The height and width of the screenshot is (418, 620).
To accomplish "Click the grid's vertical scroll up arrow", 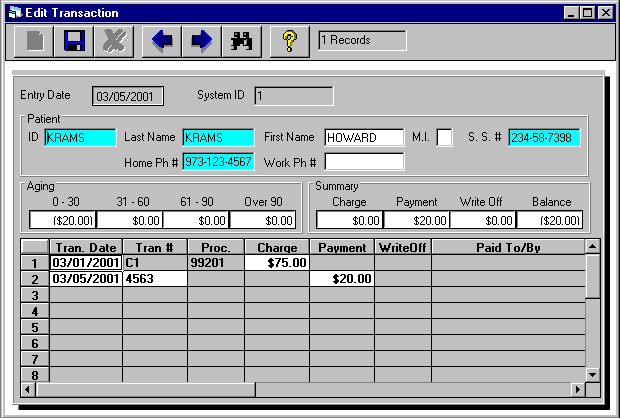I will tap(592, 247).
